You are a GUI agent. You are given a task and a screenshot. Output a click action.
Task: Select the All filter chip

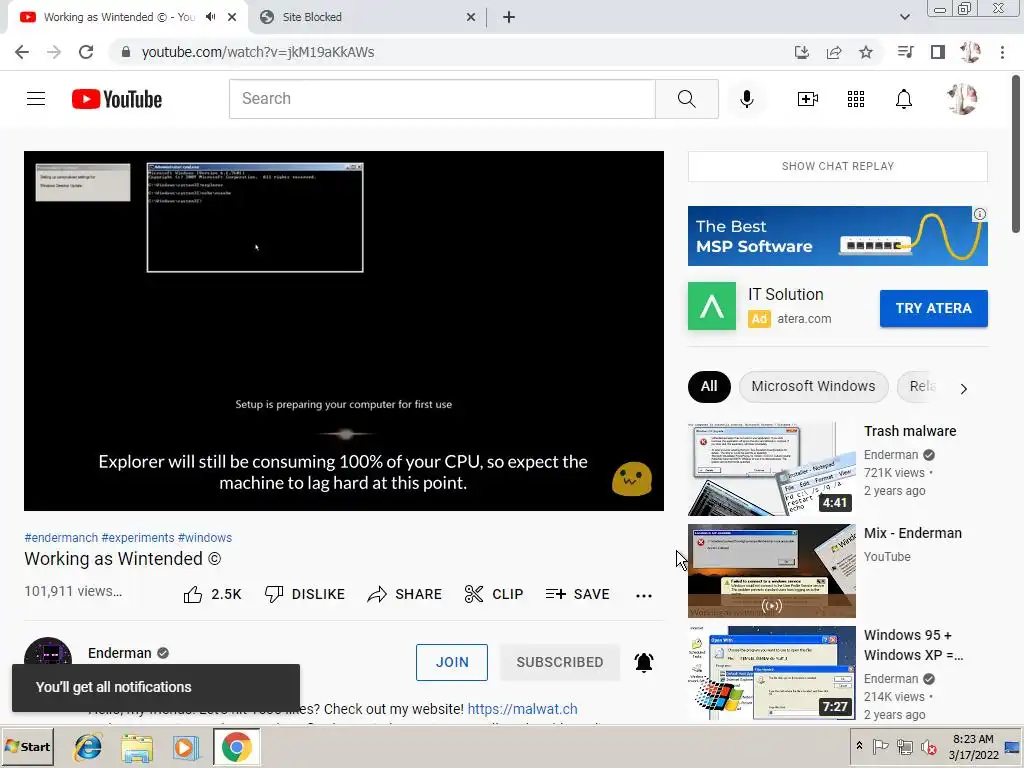709,387
